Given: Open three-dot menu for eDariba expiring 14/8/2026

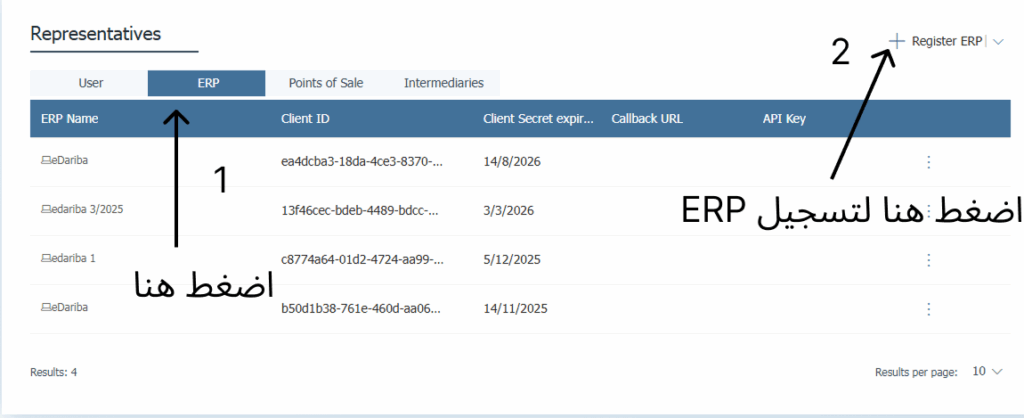Looking at the screenshot, I should coord(928,162).
